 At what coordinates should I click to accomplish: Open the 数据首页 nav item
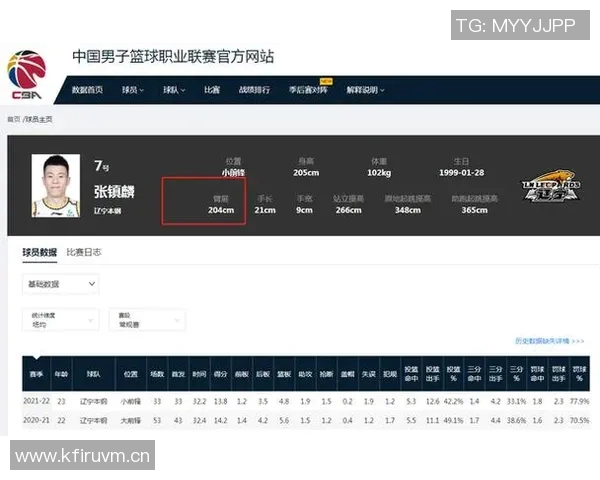87,90
